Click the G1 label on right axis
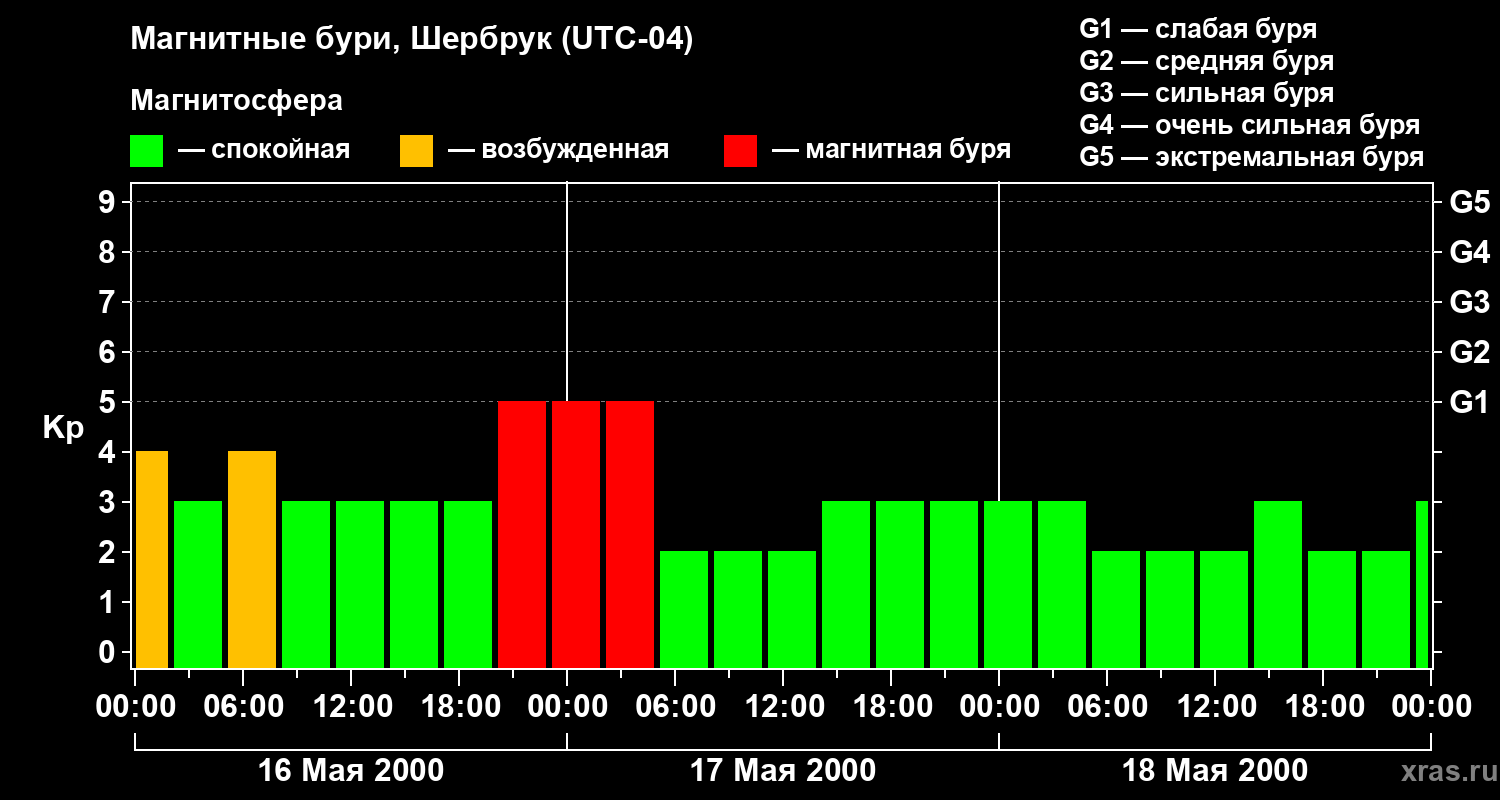Screen dimensions: 1500x800 1469,403
